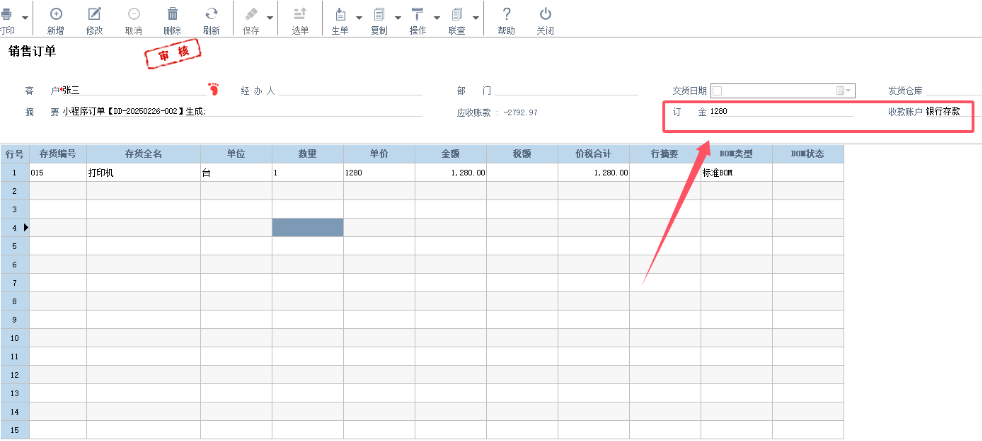Click the 操作 toolbar icon
The image size is (982, 441).
(418, 14)
